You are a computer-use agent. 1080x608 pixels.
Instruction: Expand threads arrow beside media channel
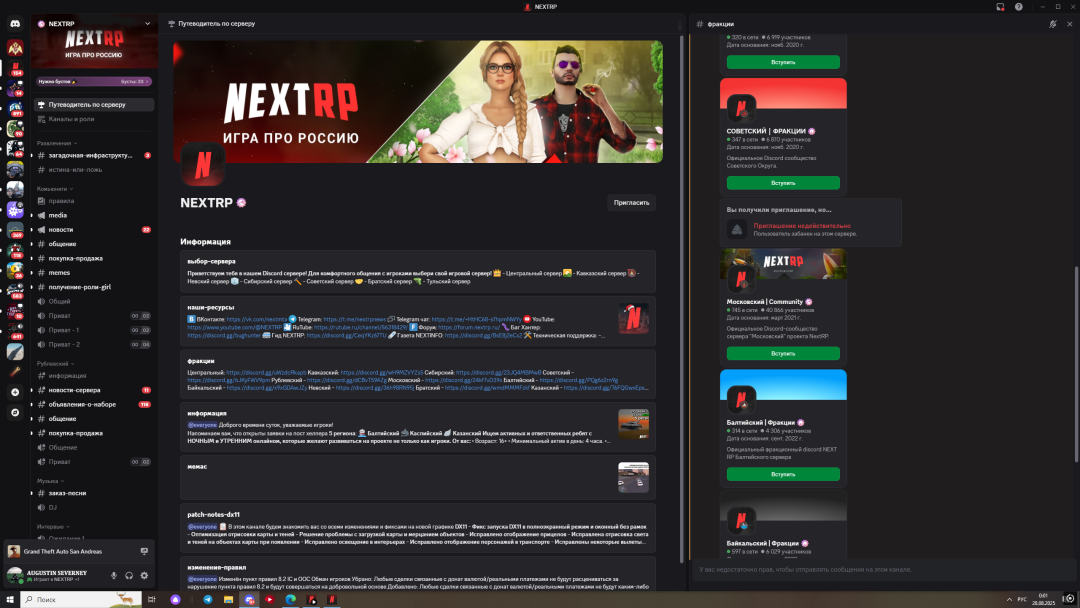coord(32,216)
